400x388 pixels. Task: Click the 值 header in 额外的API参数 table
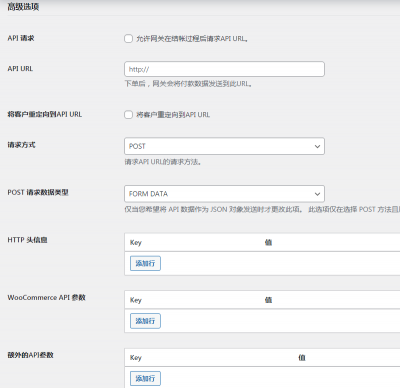tap(302, 358)
